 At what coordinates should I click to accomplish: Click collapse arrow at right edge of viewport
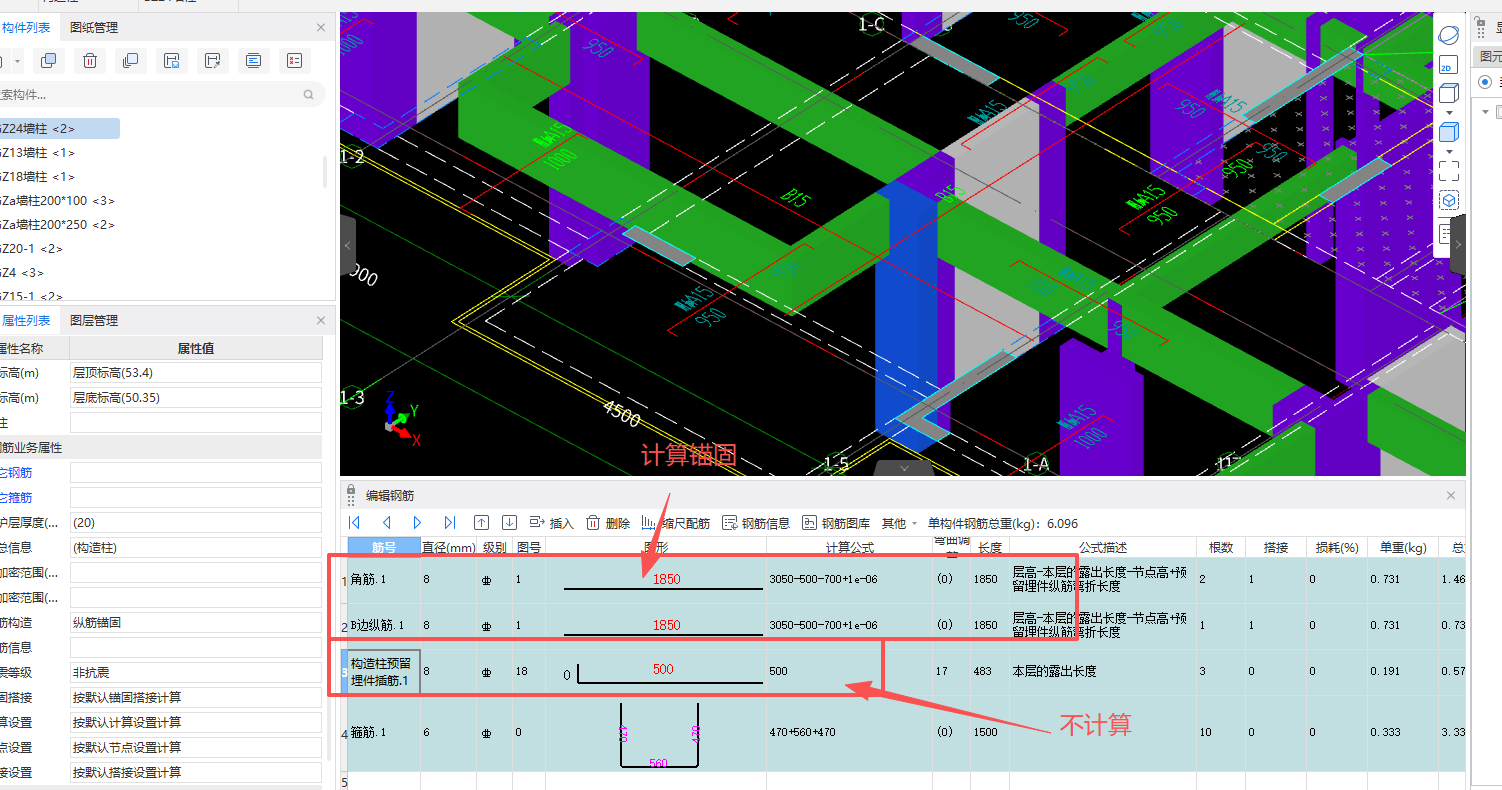click(1459, 244)
